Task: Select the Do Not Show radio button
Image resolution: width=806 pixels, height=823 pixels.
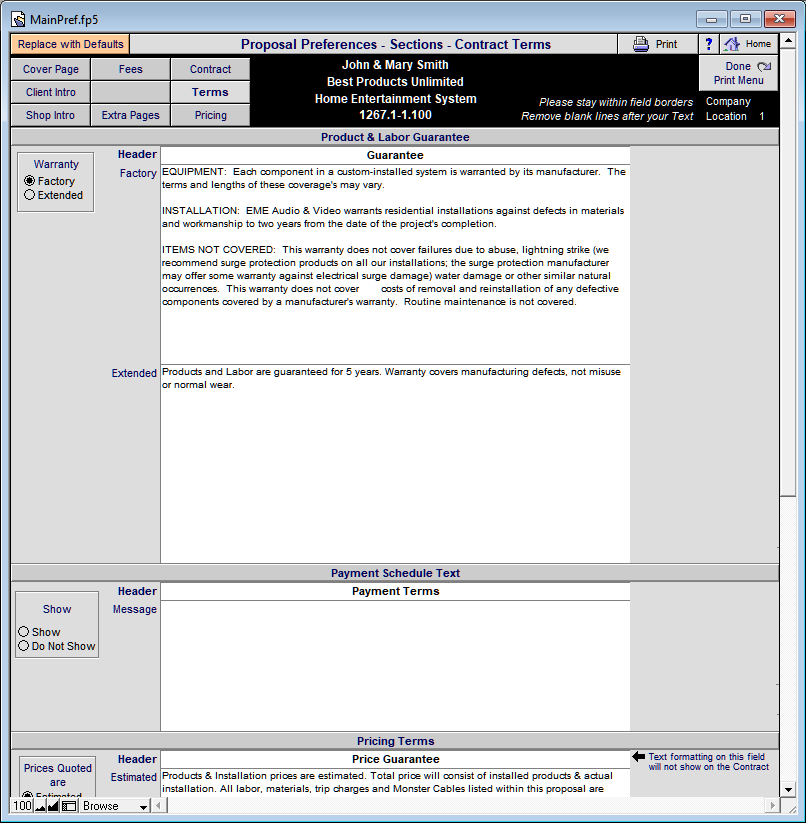Action: (24, 646)
